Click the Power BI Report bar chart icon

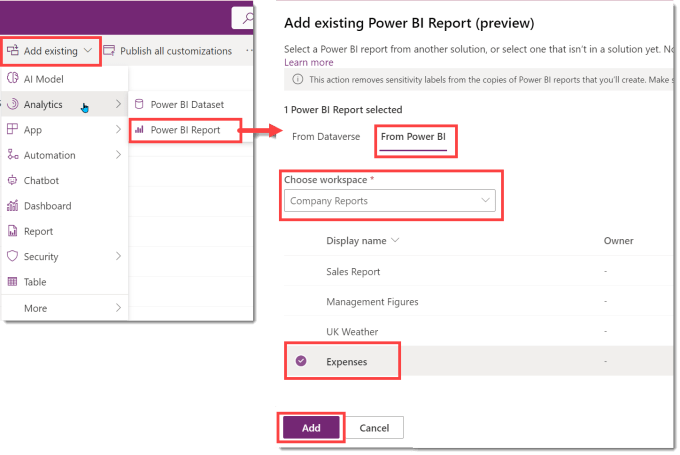click(140, 129)
